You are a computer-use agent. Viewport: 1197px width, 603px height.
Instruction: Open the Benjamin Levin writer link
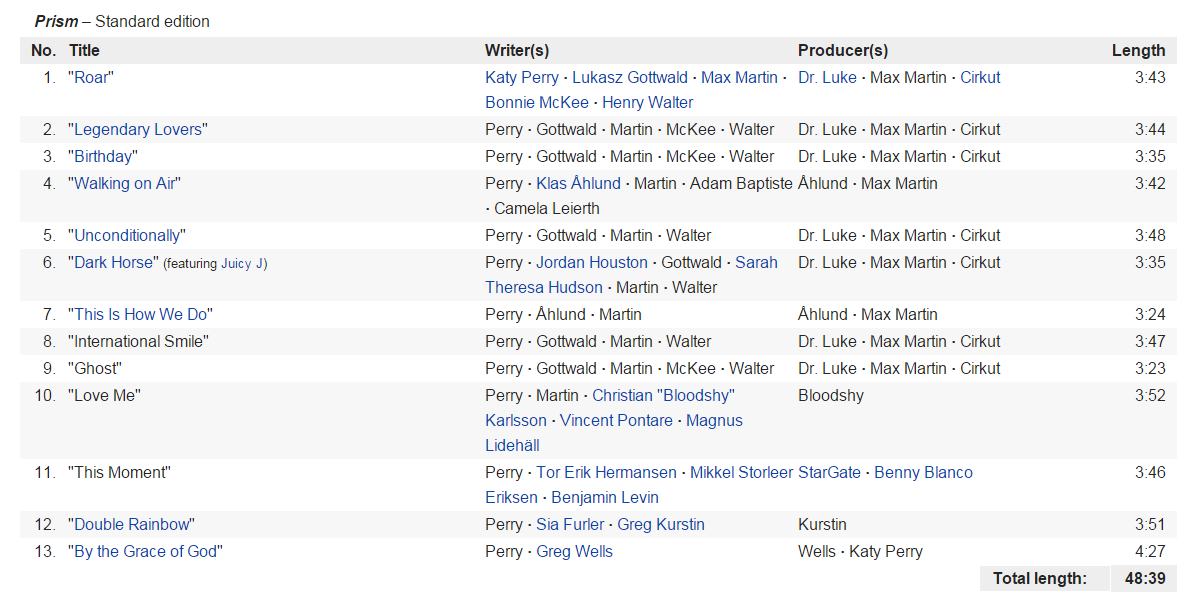(605, 498)
